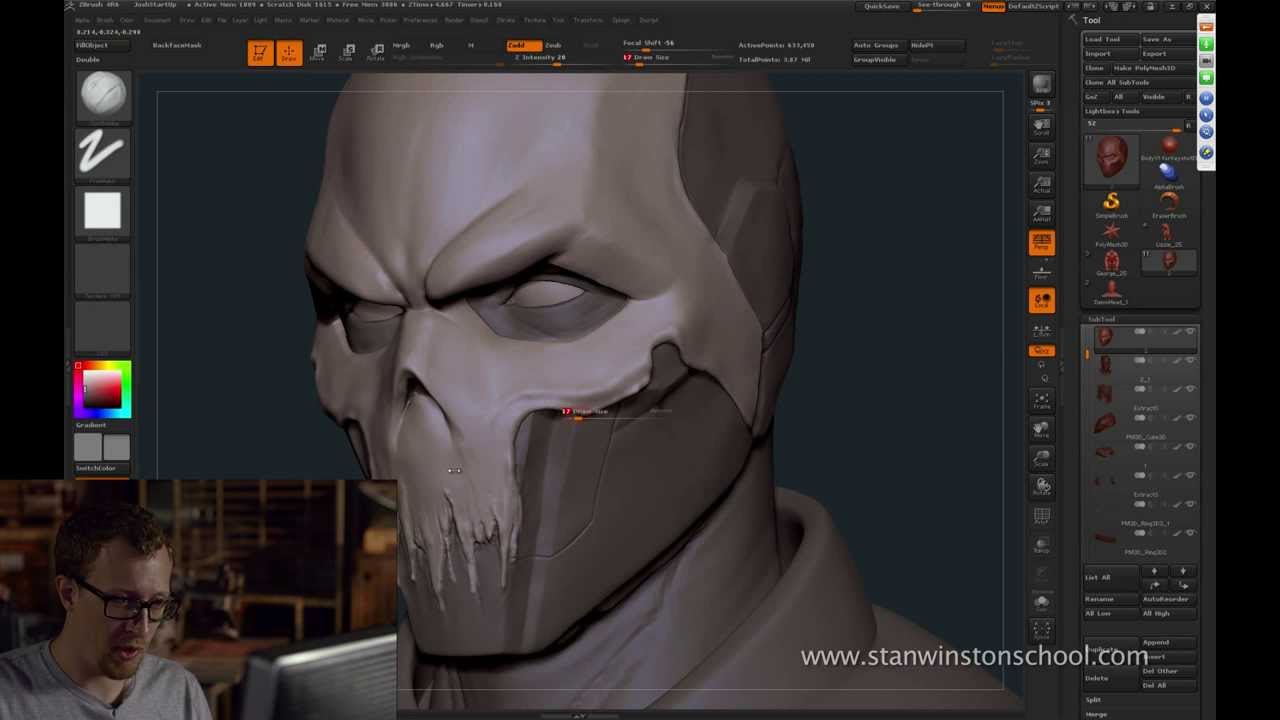Click the Transp transparency icon

point(1041,545)
